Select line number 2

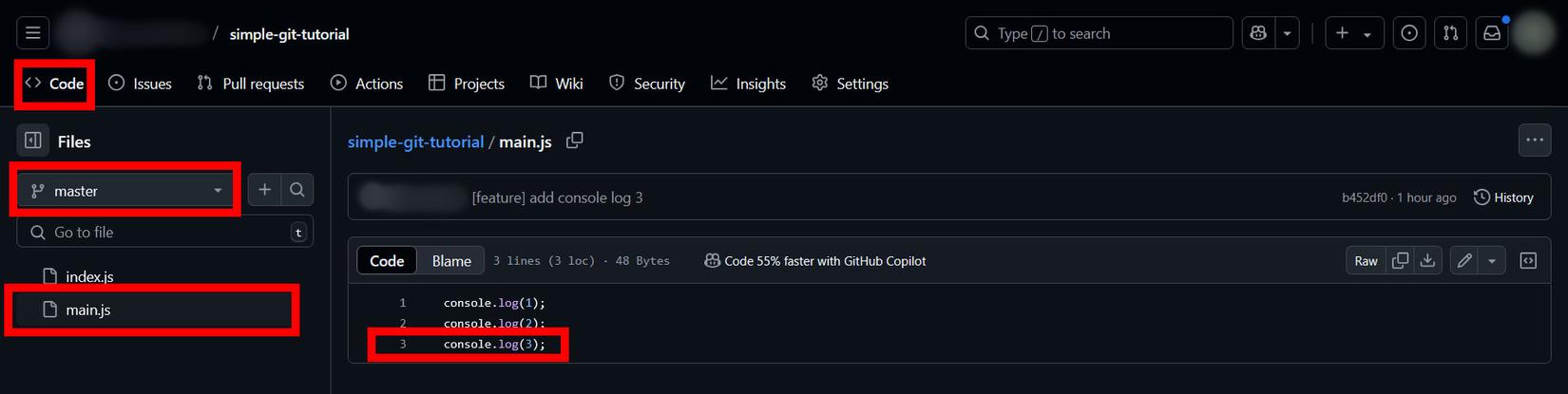pos(402,324)
